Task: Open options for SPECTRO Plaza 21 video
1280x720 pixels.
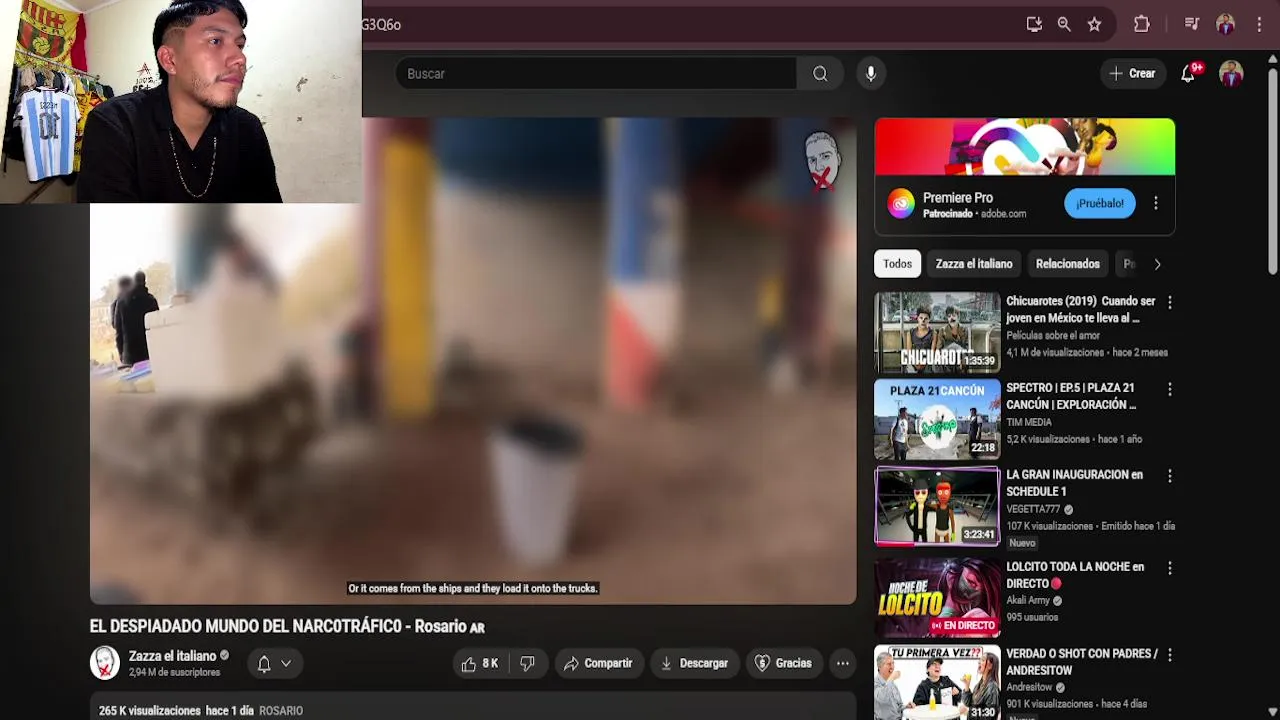Action: click(1169, 389)
